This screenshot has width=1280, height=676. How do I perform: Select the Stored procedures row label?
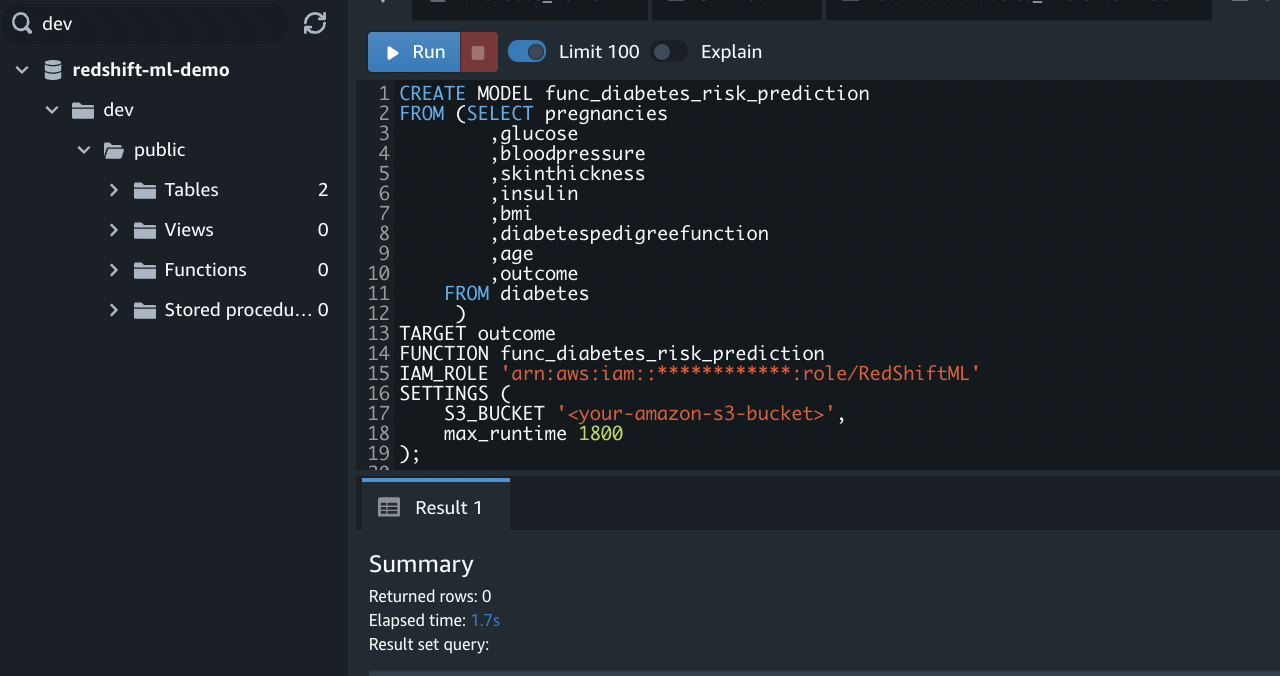click(x=239, y=310)
